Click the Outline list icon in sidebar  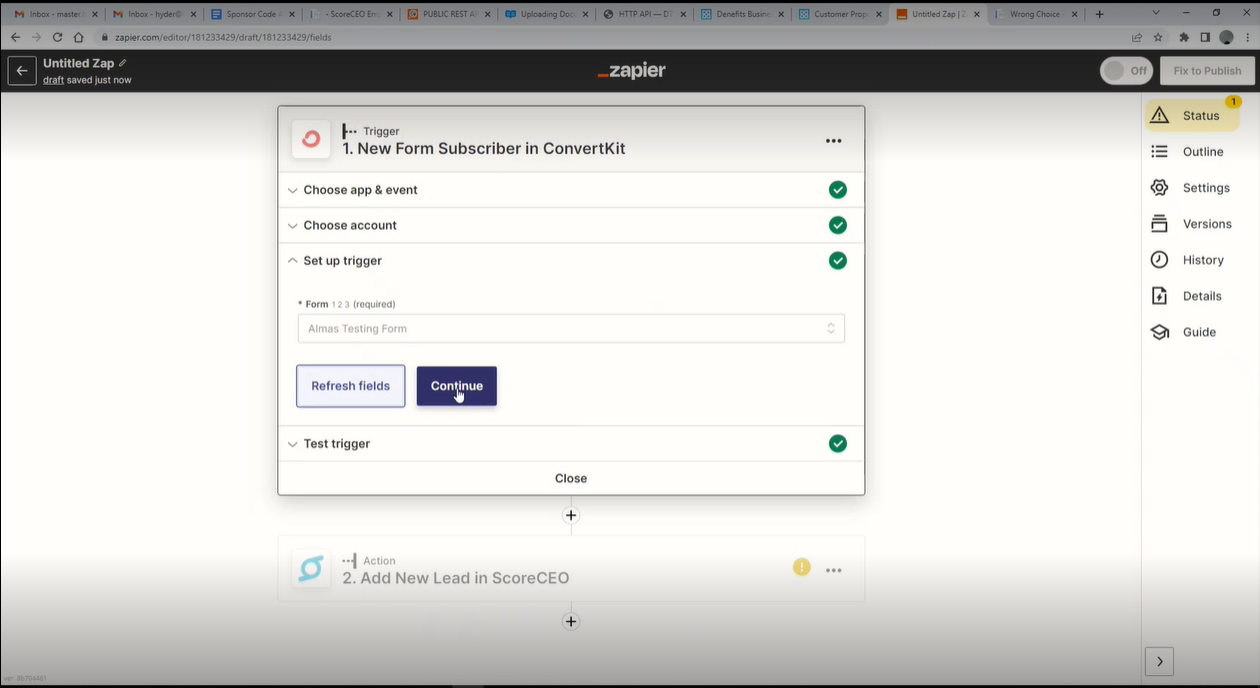pyautogui.click(x=1160, y=151)
